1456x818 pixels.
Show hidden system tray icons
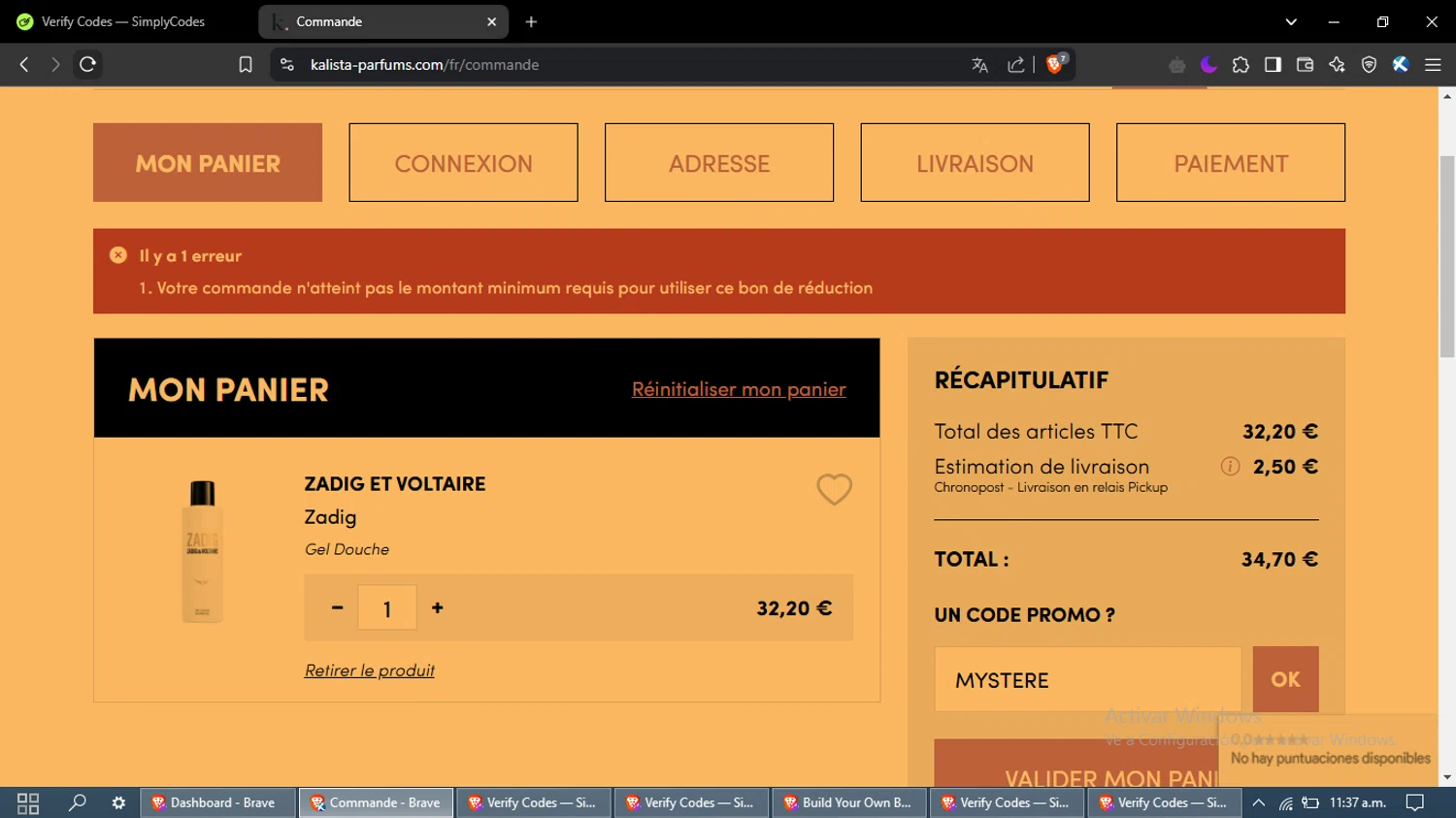(1259, 803)
